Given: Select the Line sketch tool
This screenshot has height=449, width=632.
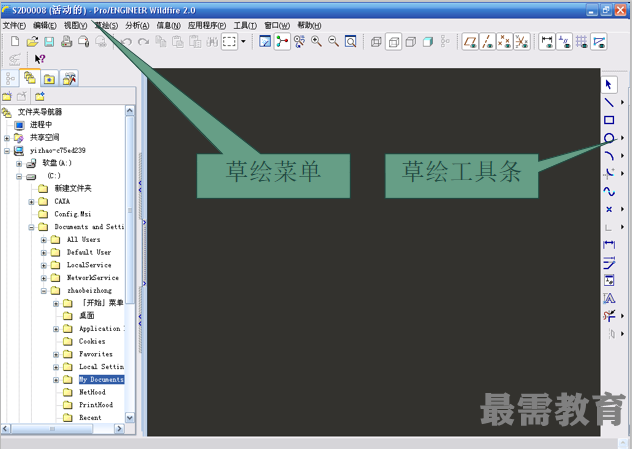Looking at the screenshot, I should point(609,102).
